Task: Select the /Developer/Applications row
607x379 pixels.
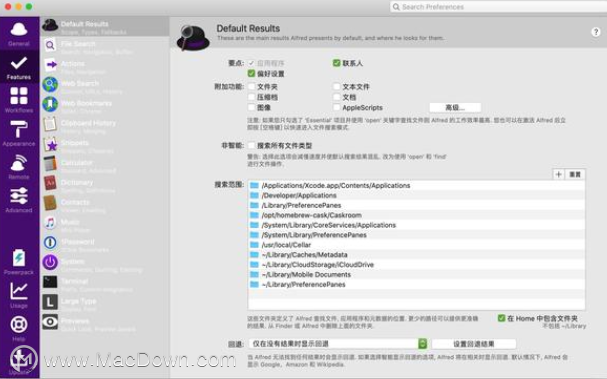Action: click(417, 196)
